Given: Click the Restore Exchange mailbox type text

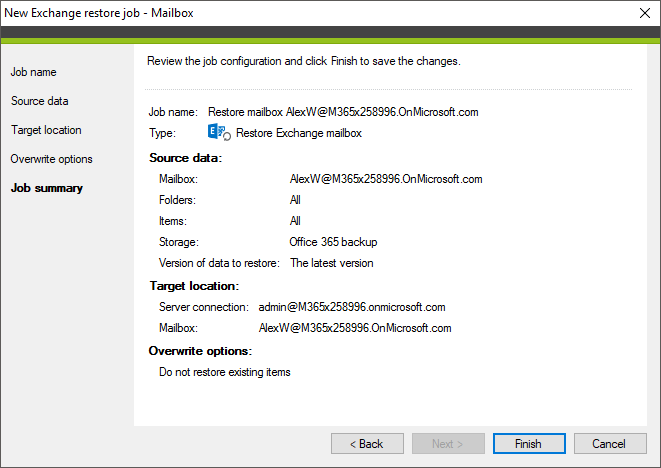Looking at the screenshot, I should click(299, 133).
